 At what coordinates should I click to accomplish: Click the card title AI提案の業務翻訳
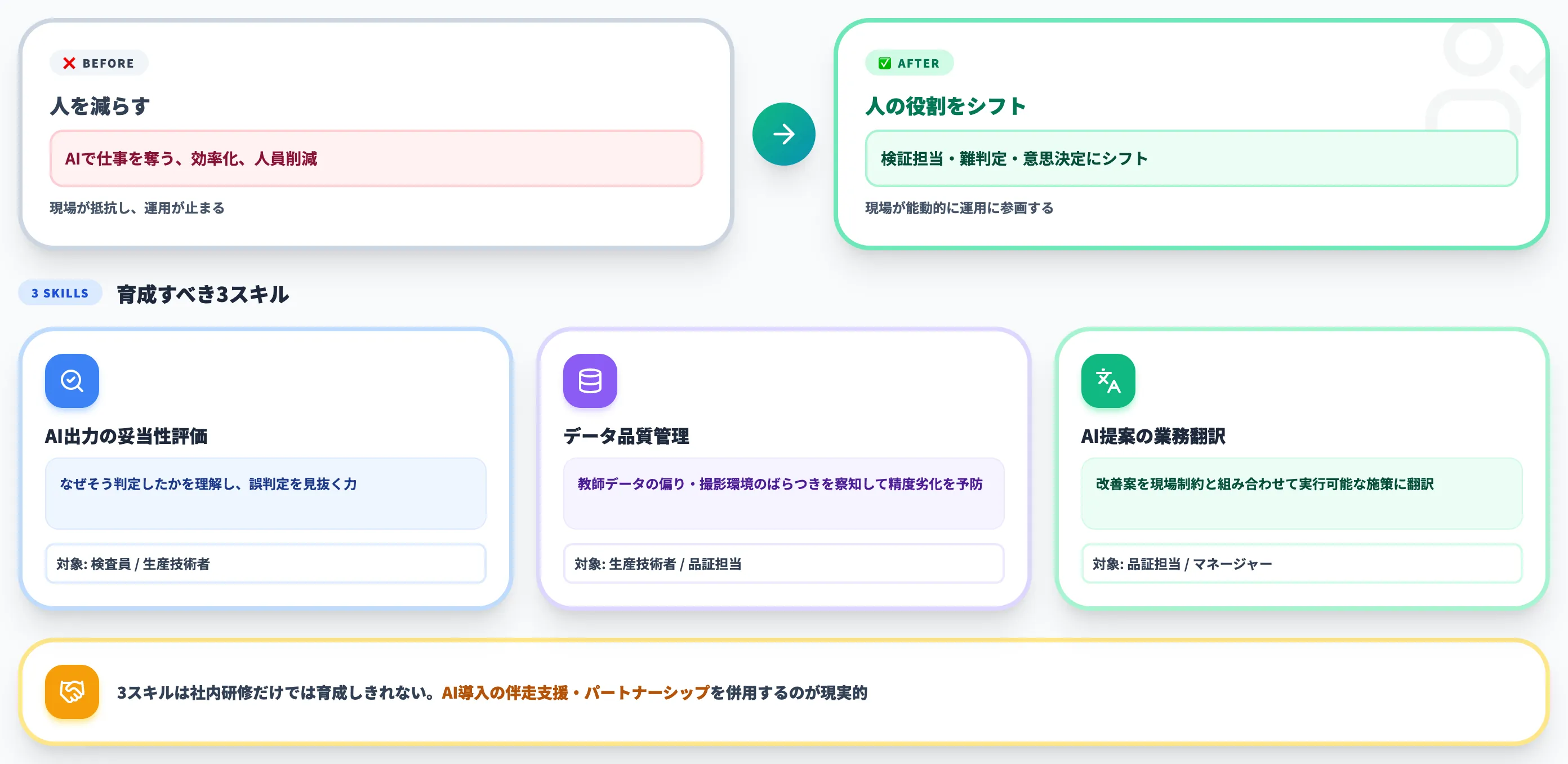click(x=1153, y=436)
